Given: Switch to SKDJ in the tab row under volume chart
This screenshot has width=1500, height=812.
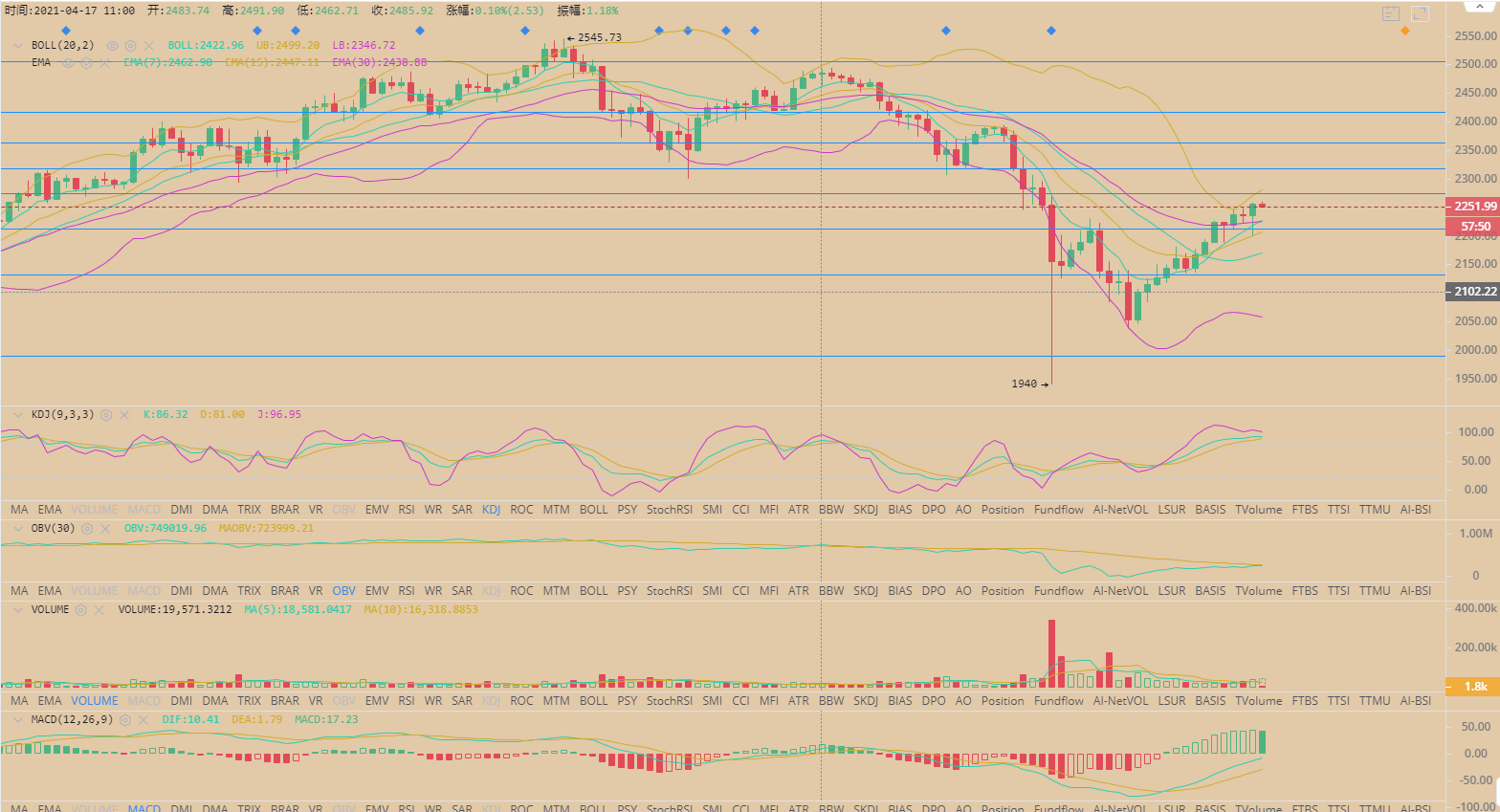Looking at the screenshot, I should [x=866, y=701].
